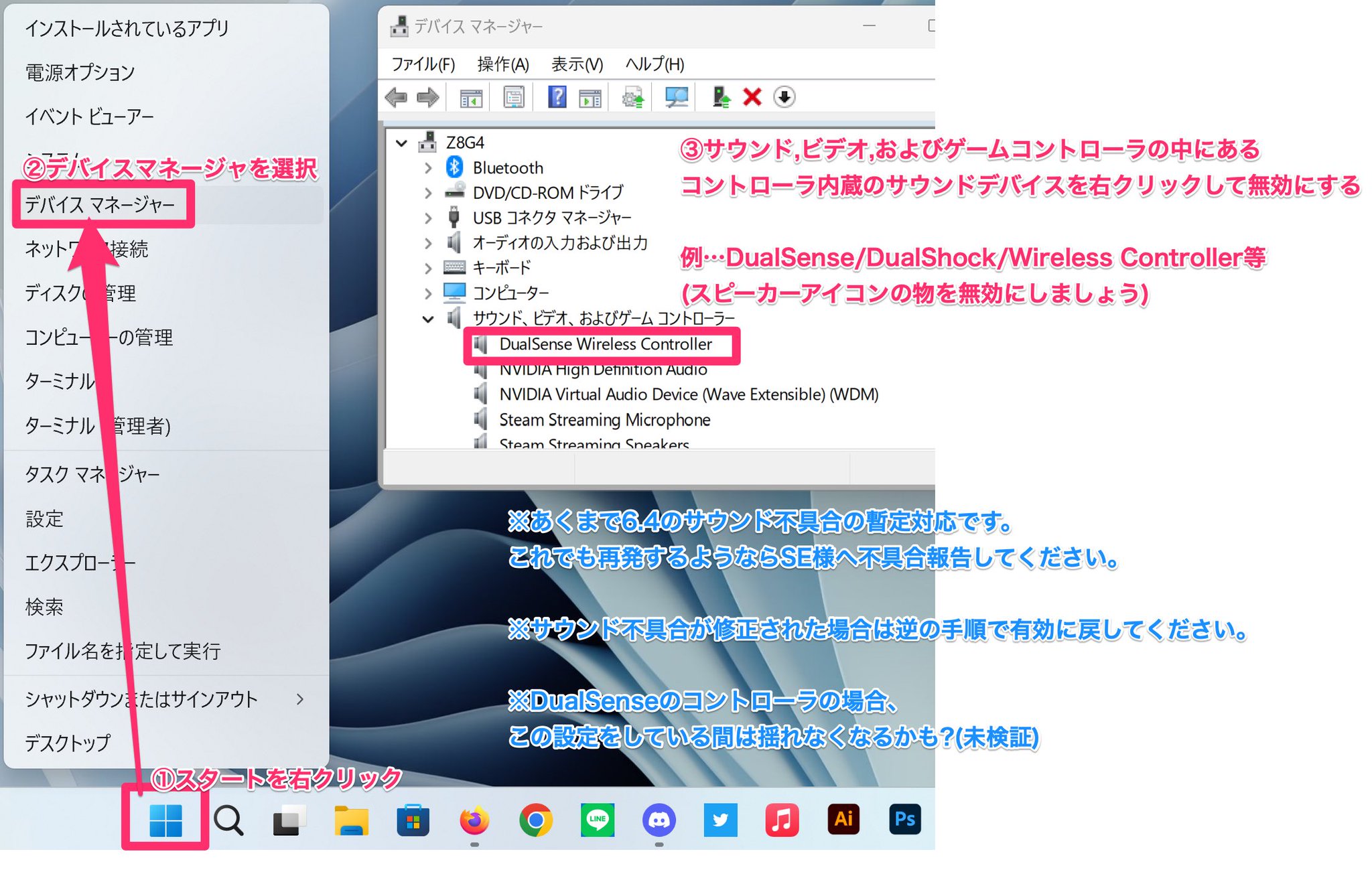Select 設定 in the context menu
This screenshot has width=1372, height=876.
click(164, 518)
